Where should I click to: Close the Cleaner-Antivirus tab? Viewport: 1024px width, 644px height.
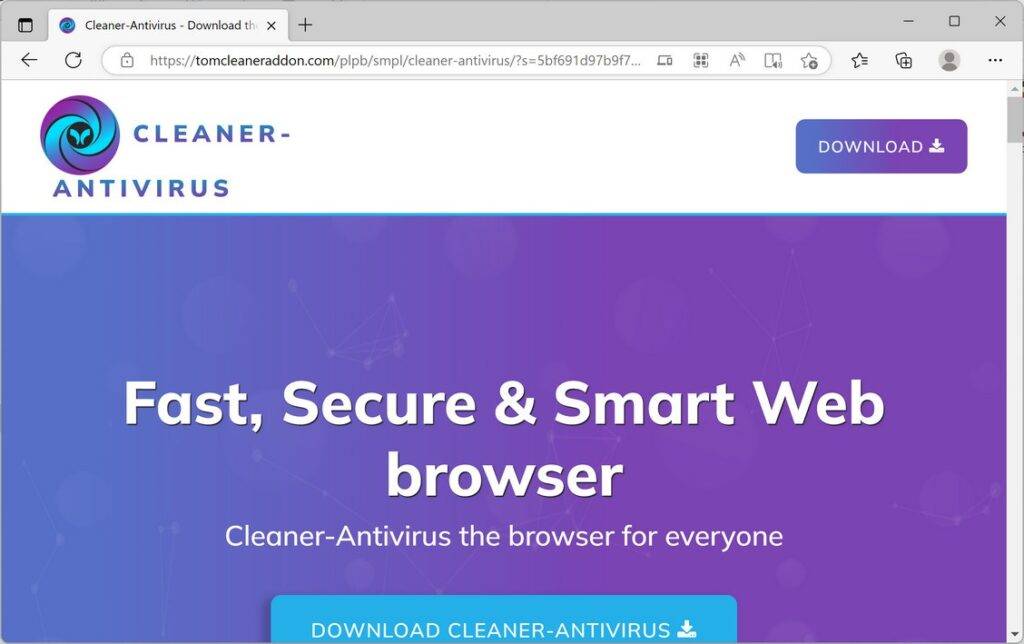pyautogui.click(x=272, y=26)
